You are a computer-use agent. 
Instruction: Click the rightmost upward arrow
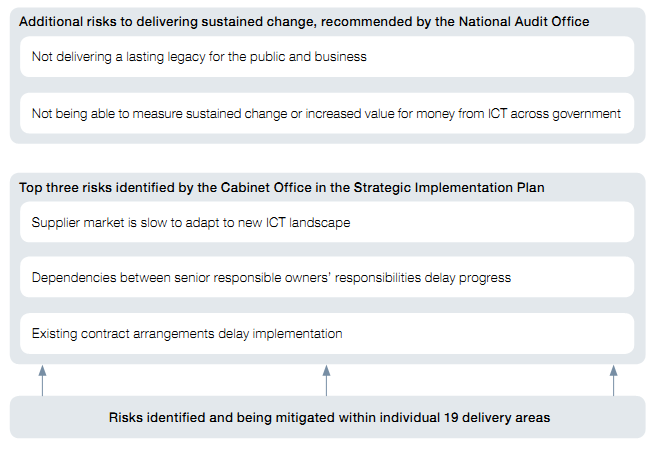click(x=613, y=380)
